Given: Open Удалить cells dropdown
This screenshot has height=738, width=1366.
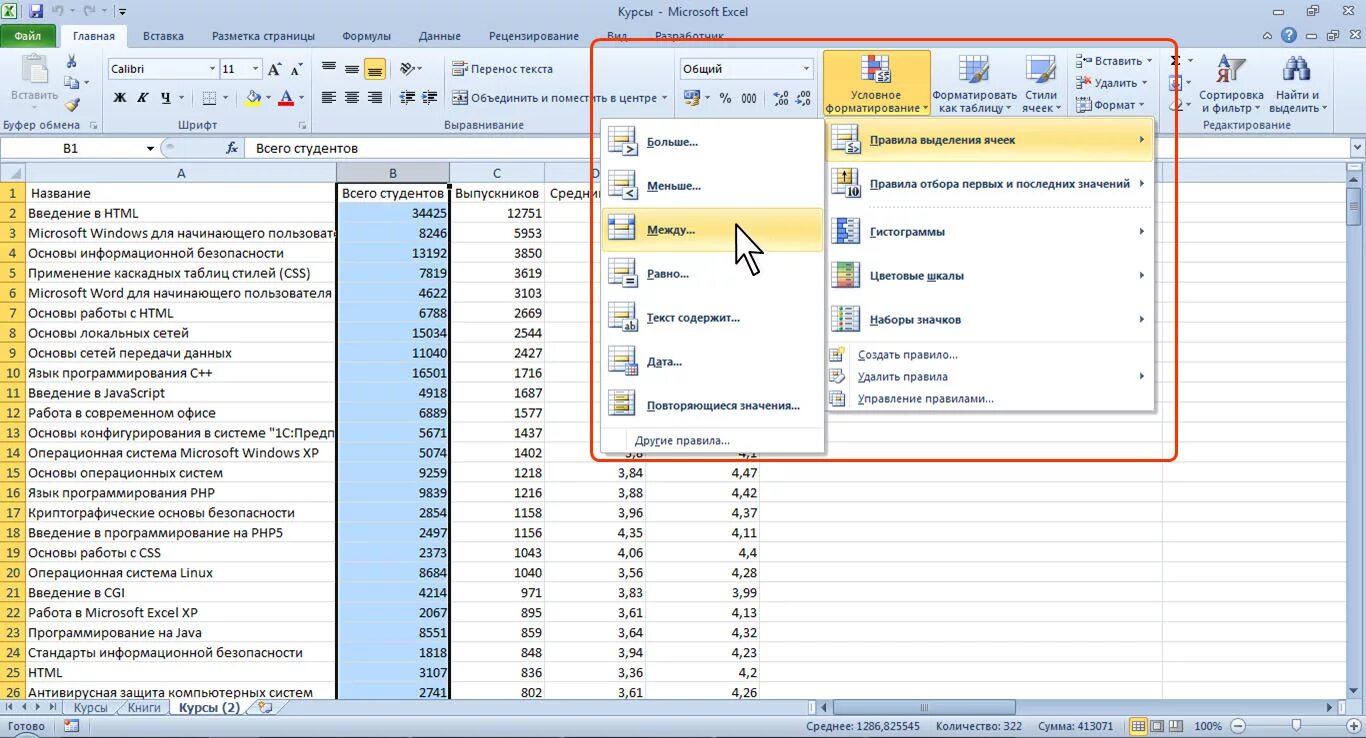Looking at the screenshot, I should (x=1112, y=83).
